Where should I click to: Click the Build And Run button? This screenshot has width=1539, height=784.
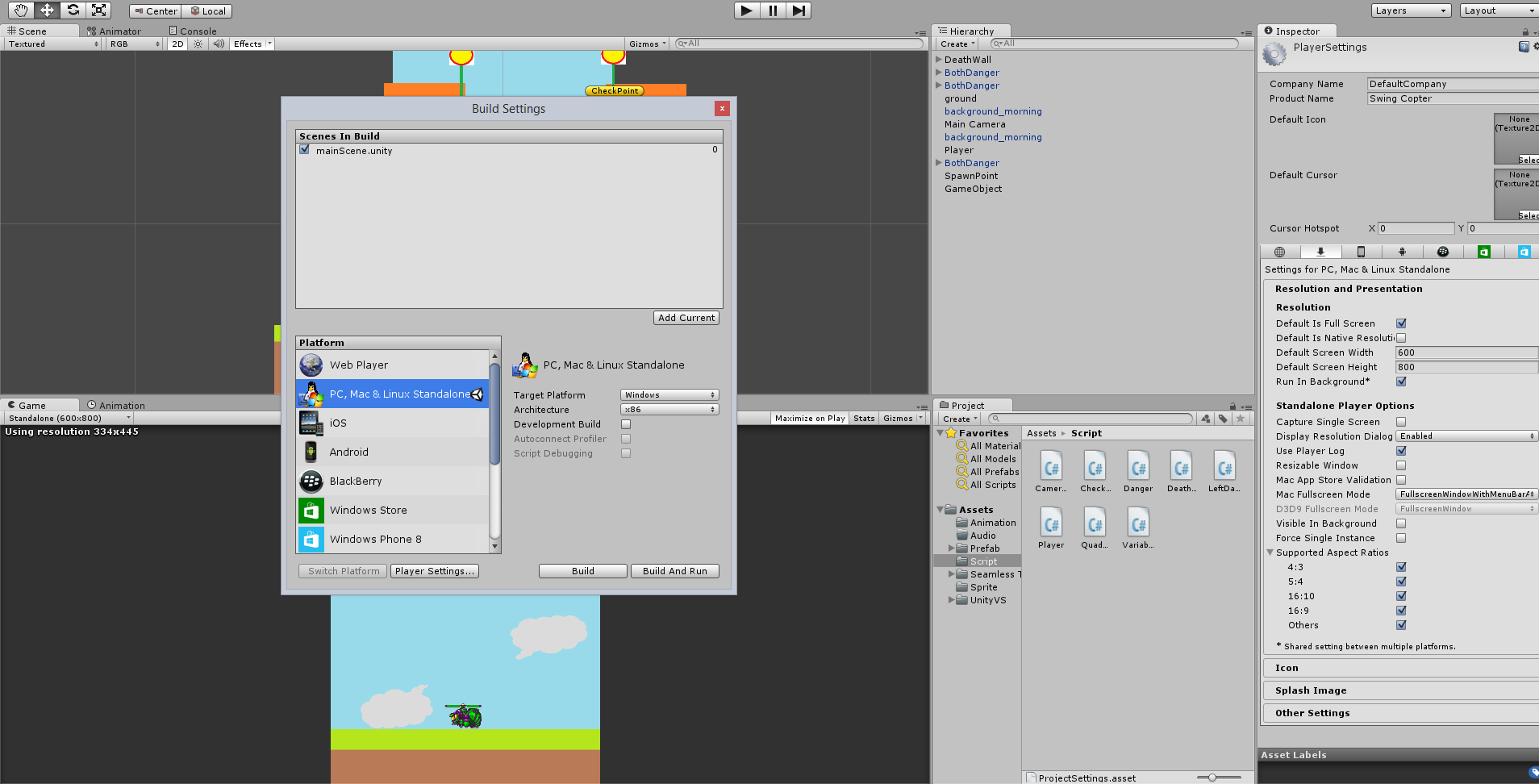675,571
